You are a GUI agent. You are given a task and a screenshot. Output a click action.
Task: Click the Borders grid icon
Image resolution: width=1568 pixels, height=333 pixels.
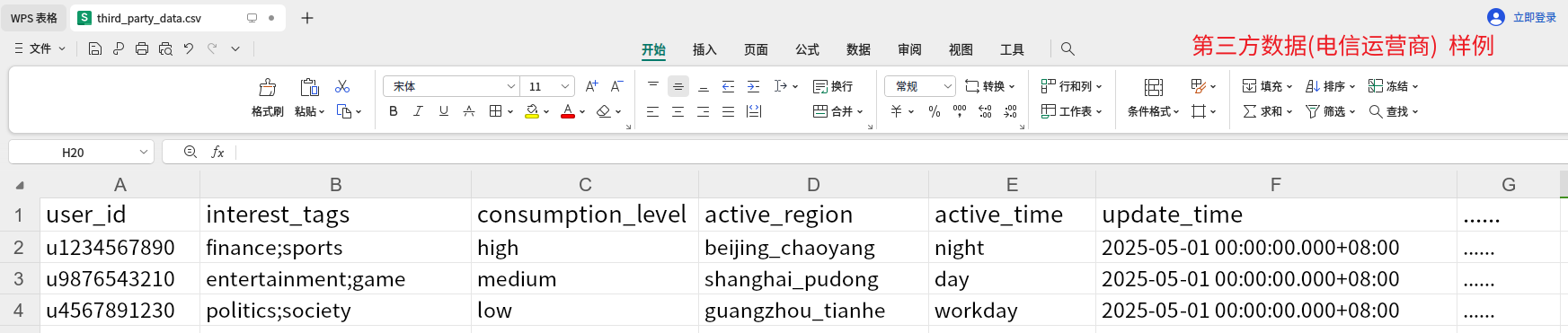click(x=496, y=111)
